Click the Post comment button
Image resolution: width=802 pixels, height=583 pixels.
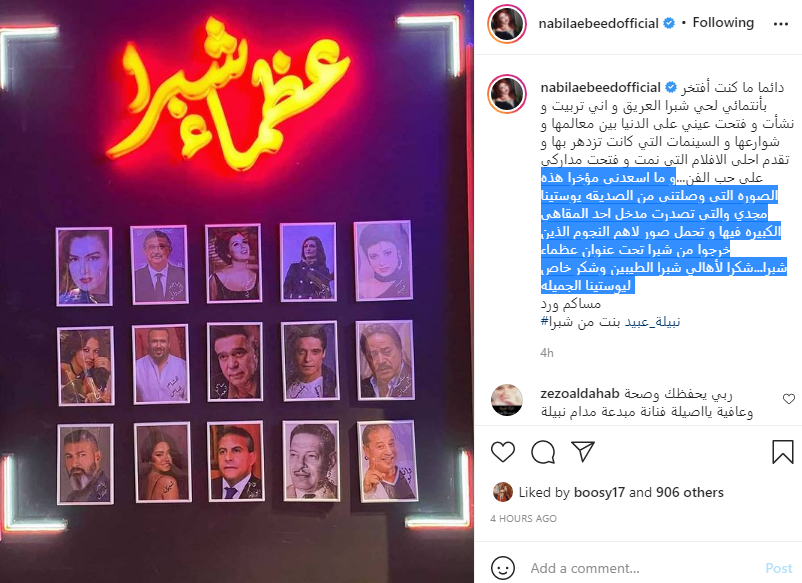coord(778,568)
